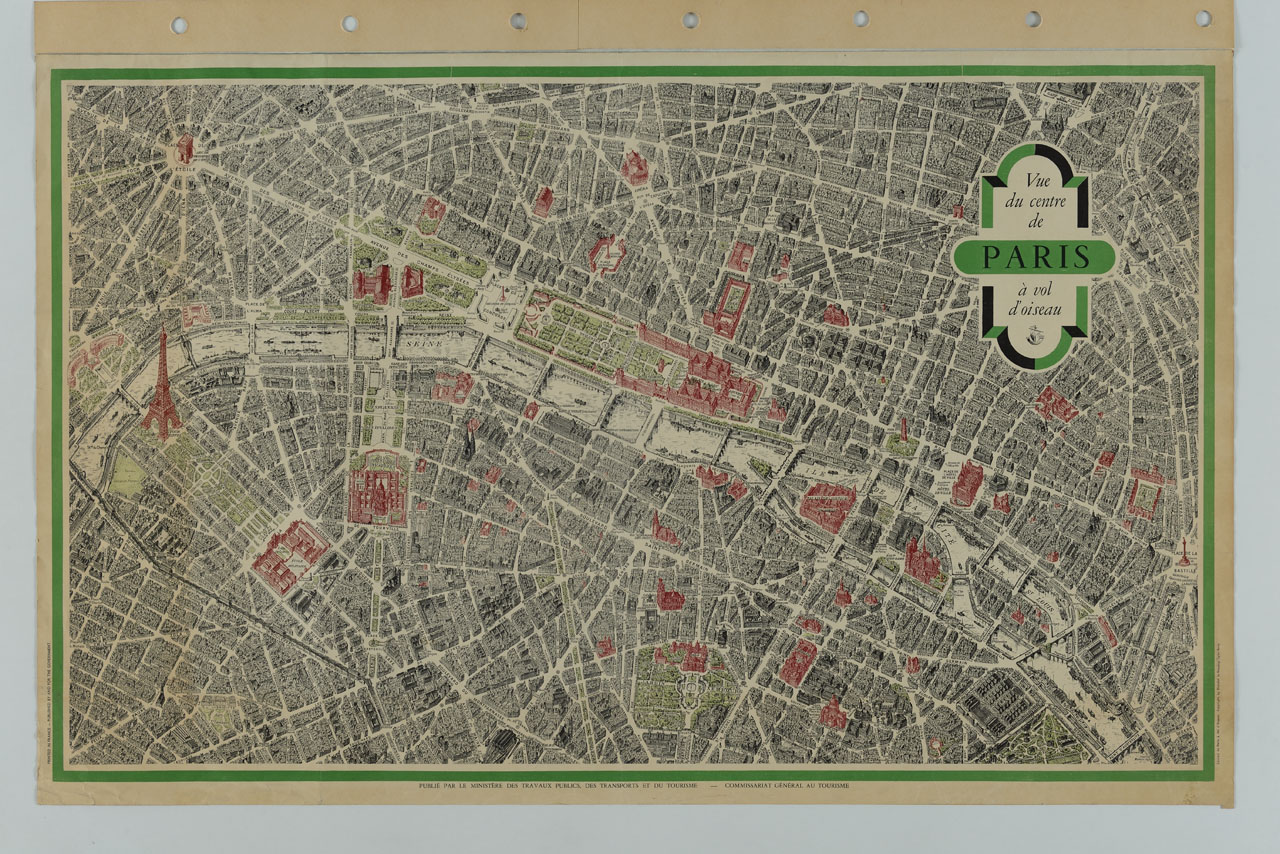Viewport: 1280px width, 854px height.
Task: Click the Tuileries garden green area
Action: tap(580, 334)
